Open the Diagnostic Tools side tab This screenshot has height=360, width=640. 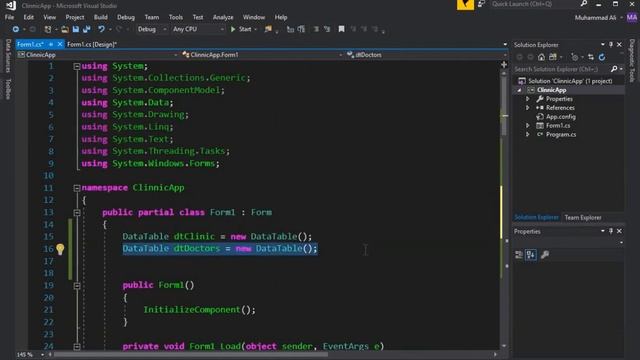point(632,60)
